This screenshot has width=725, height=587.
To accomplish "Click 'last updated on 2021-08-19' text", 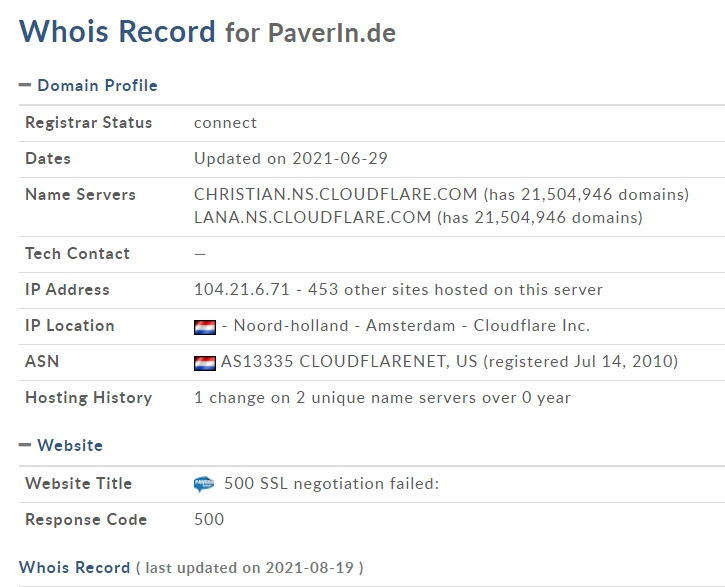I will pos(250,568).
